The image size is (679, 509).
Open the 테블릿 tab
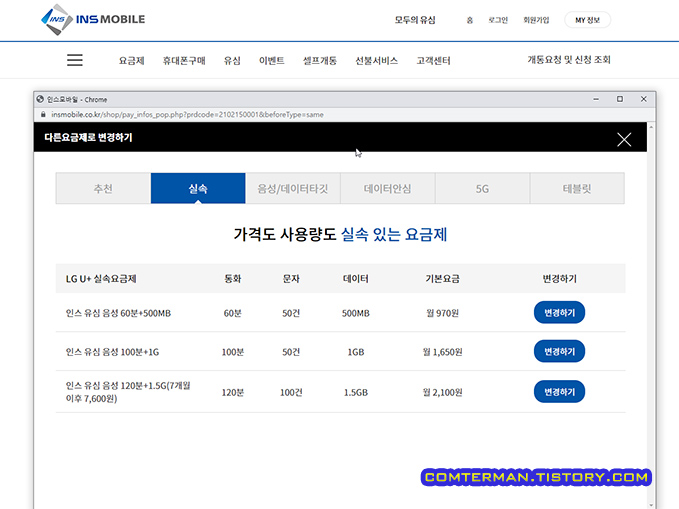(x=577, y=188)
